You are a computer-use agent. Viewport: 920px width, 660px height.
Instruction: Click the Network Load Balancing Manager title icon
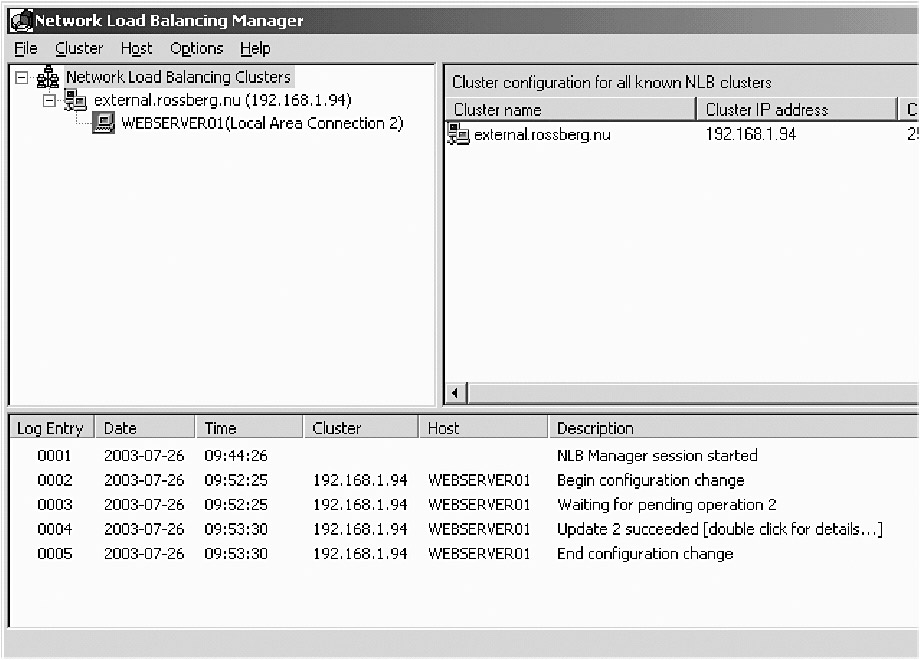coord(21,20)
